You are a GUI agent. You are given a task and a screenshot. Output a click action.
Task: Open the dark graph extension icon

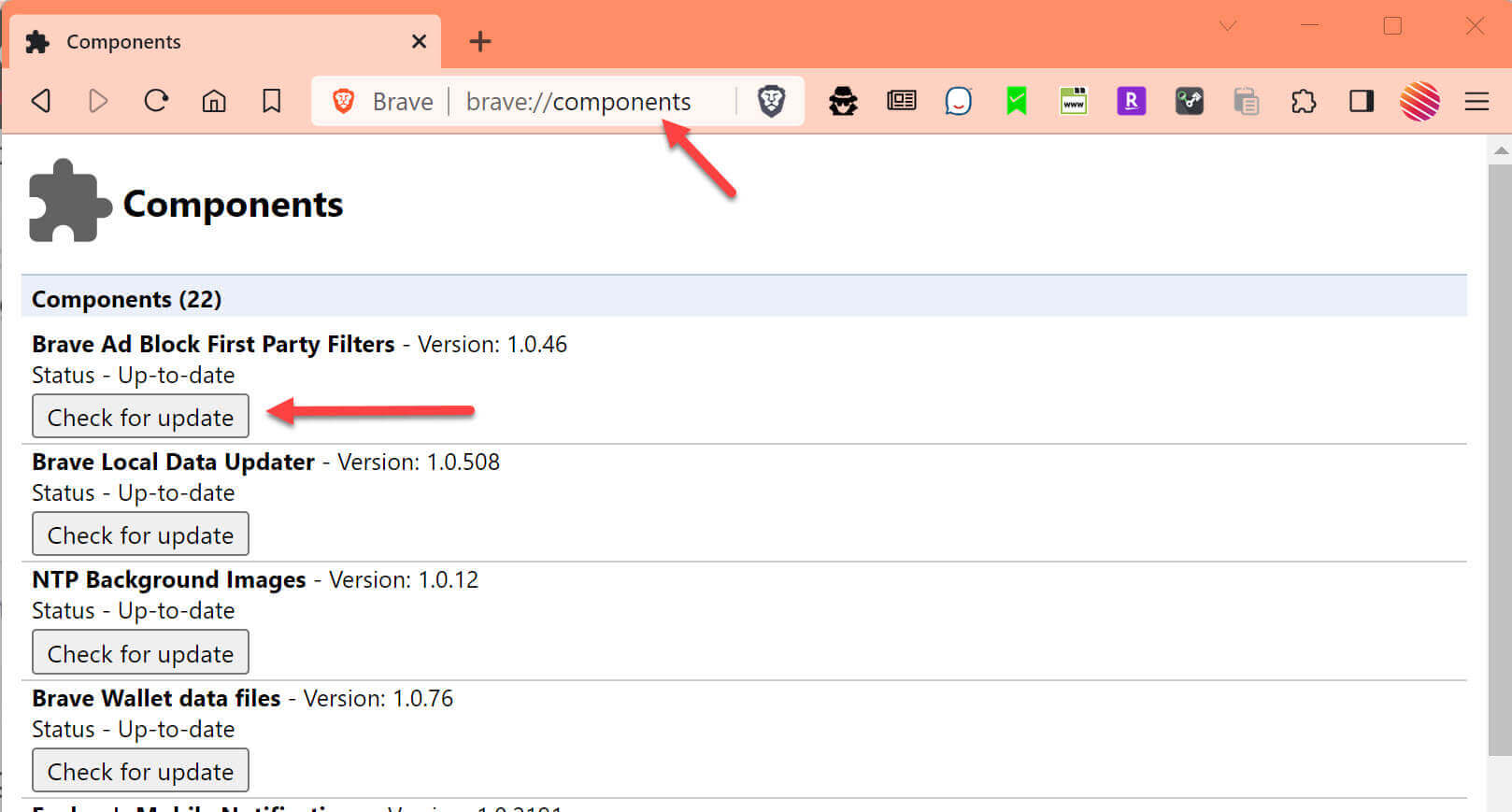tap(1190, 101)
